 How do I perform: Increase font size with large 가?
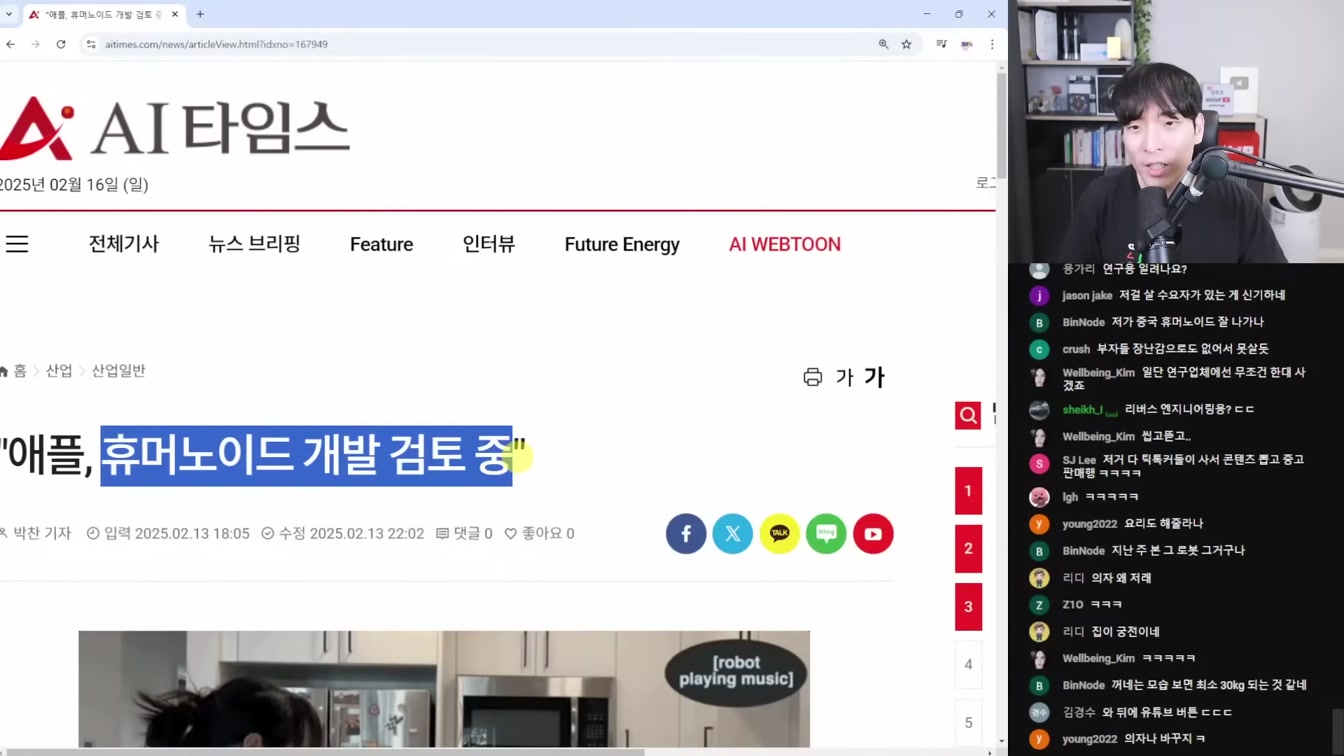pos(875,377)
